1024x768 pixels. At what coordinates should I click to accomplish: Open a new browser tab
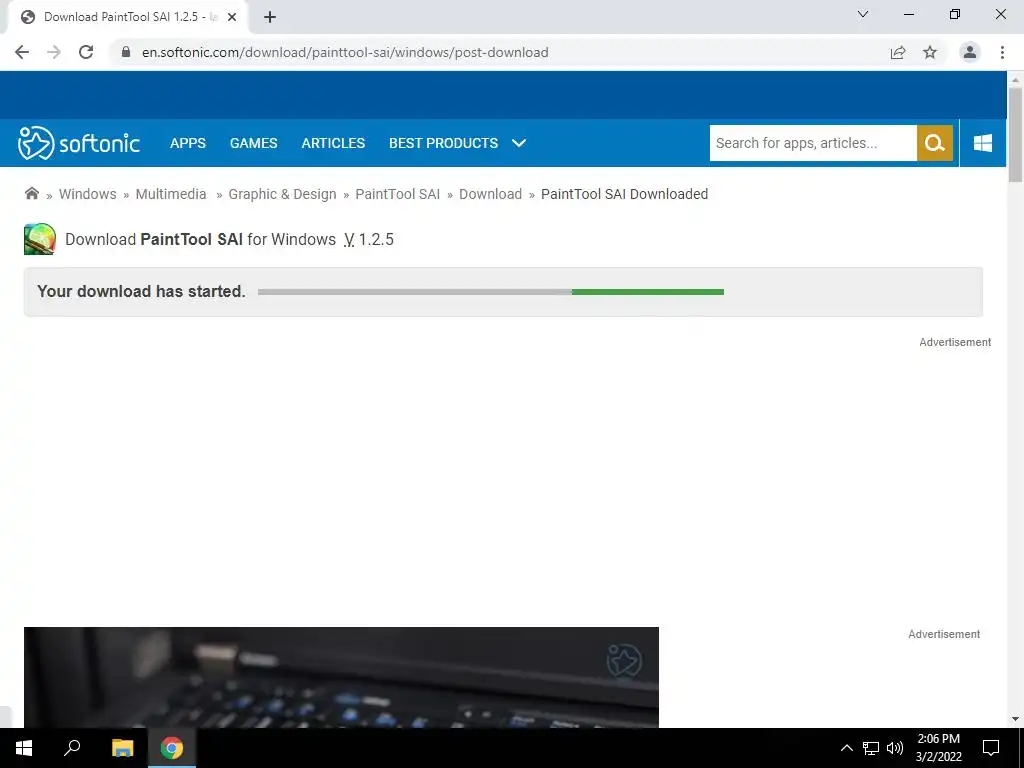[x=270, y=18]
